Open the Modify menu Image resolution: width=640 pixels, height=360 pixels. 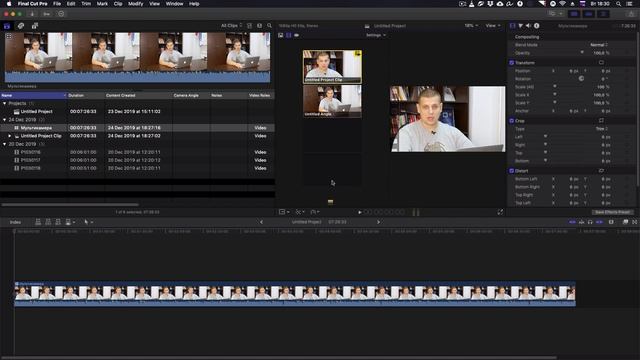136,4
